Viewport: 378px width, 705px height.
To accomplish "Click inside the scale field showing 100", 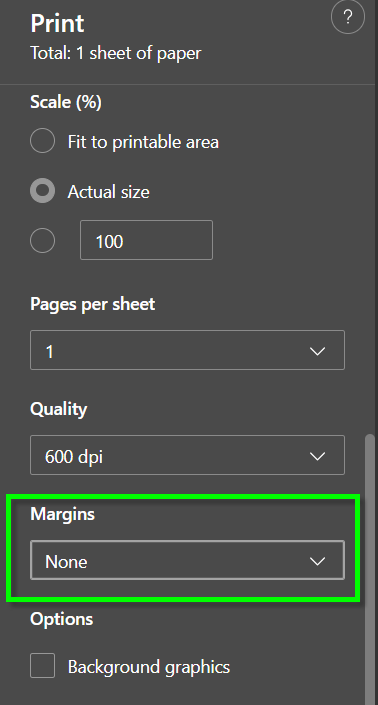I will click(147, 240).
